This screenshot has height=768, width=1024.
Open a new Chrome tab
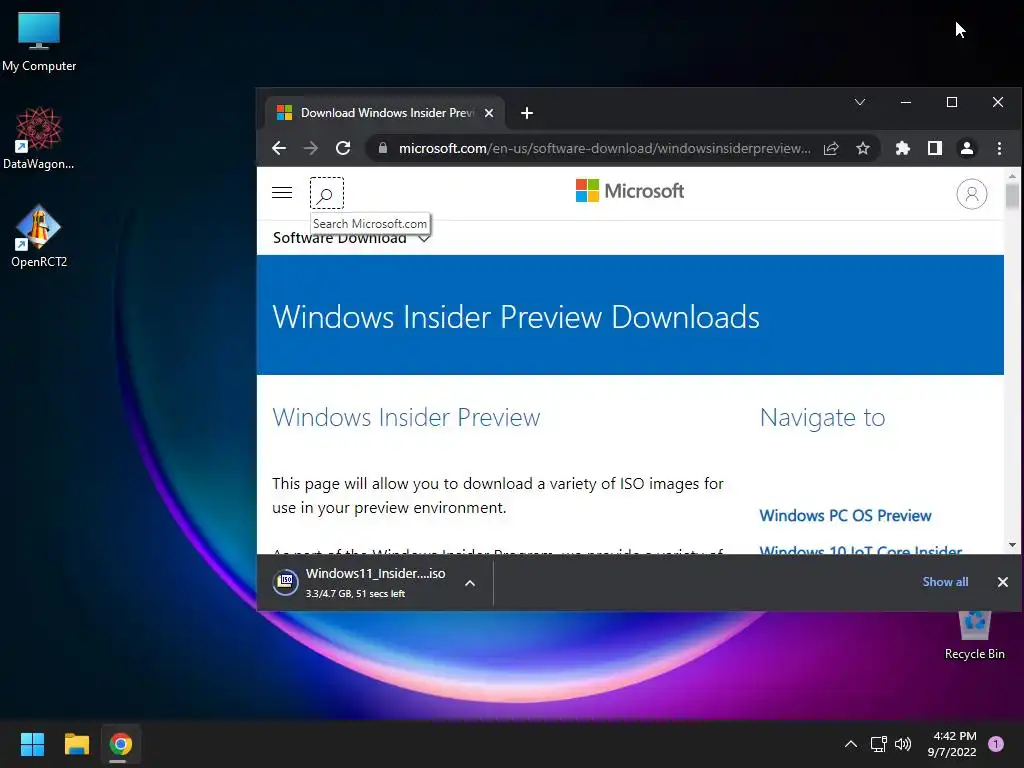coord(526,113)
